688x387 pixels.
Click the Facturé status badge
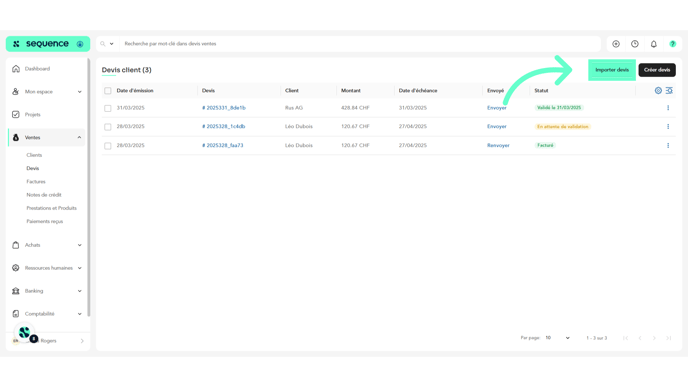(x=545, y=145)
